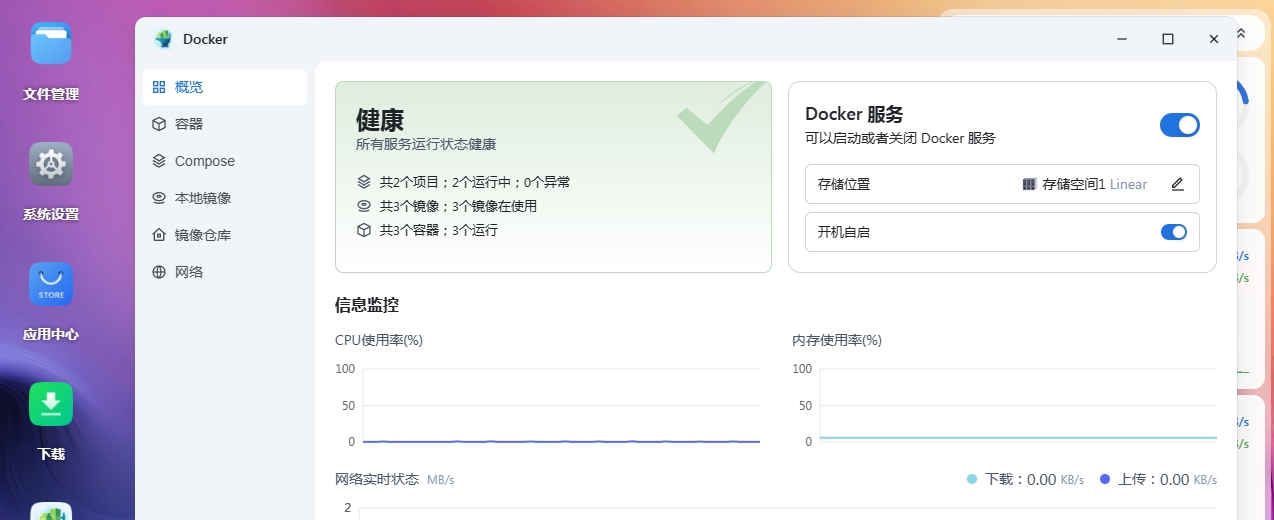The height and width of the screenshot is (520, 1274).
Task: Click the 健康 health status heading
Action: [x=380, y=120]
